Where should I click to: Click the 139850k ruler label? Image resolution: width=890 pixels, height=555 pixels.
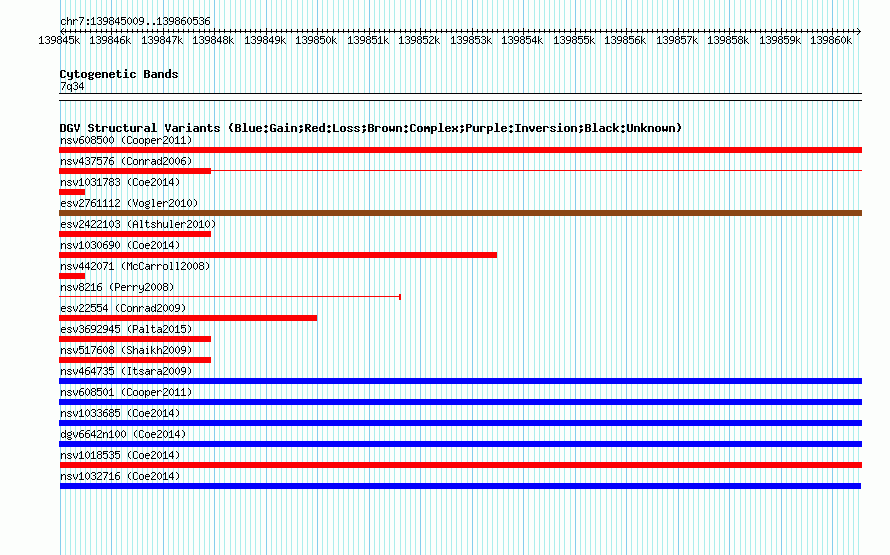point(316,40)
